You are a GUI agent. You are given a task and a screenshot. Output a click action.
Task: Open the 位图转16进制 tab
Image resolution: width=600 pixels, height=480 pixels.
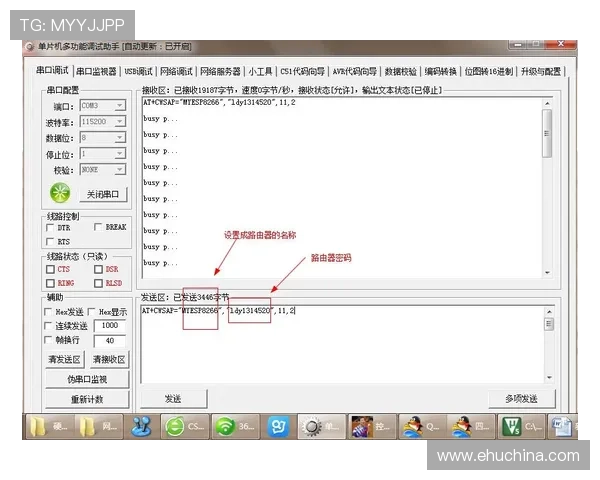tap(489, 71)
